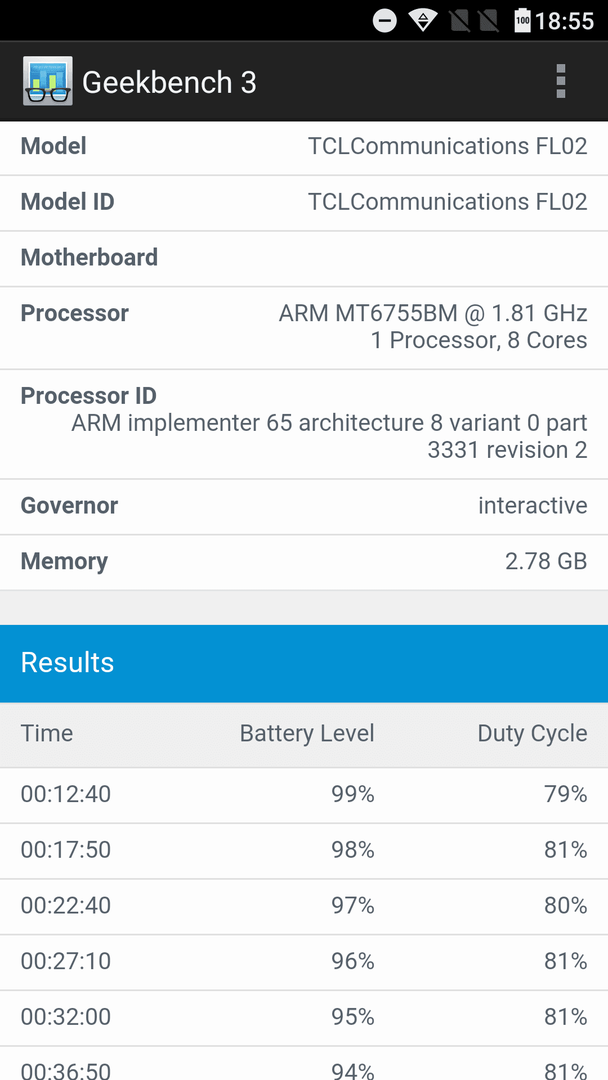The height and width of the screenshot is (1080, 608).
Task: Select the Model row
Action: (304, 147)
